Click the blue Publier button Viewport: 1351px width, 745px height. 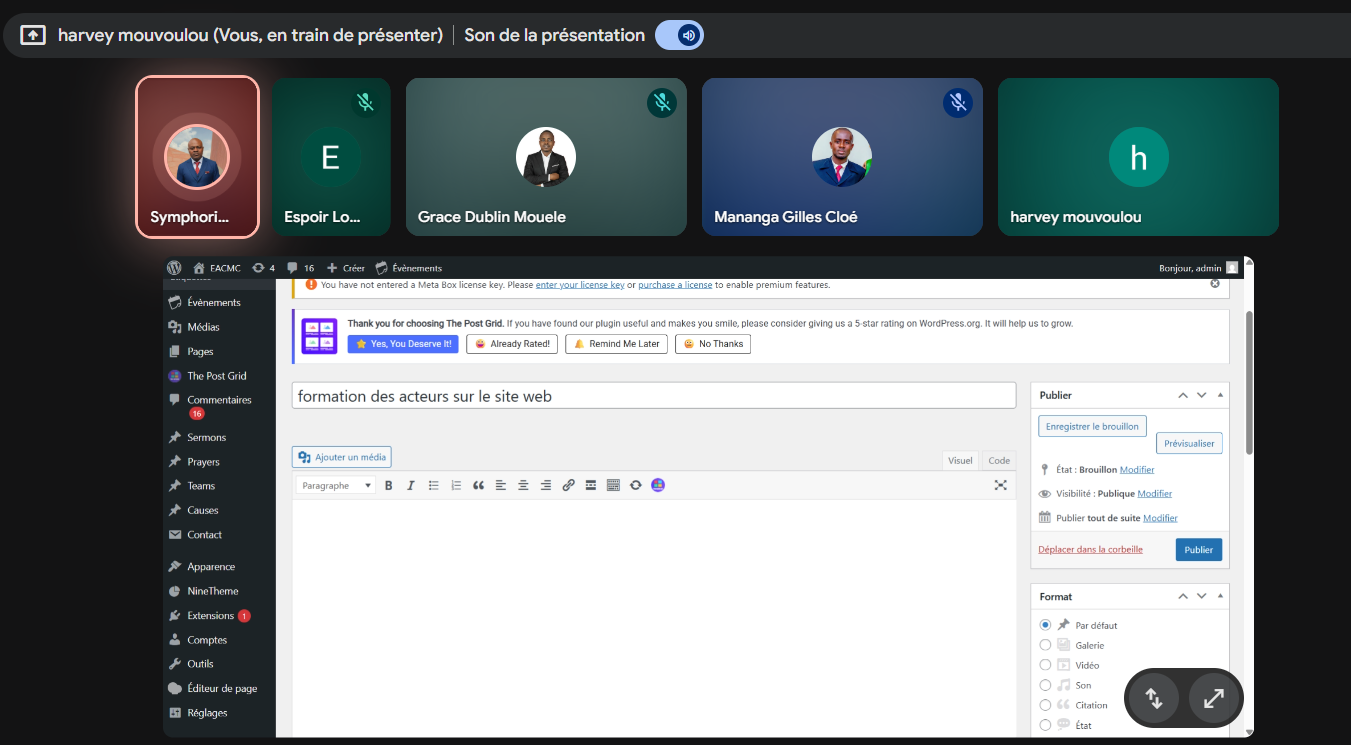pos(1198,549)
